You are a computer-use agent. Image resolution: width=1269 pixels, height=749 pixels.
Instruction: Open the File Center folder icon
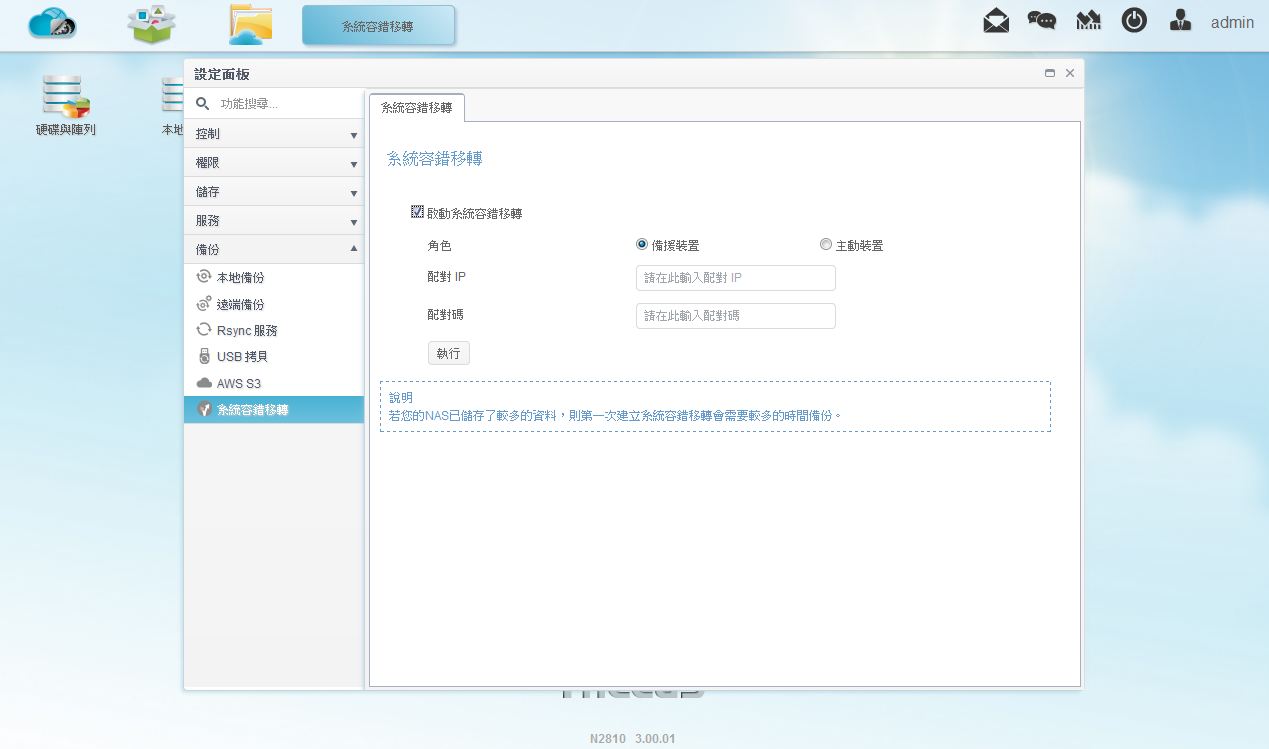click(x=250, y=24)
